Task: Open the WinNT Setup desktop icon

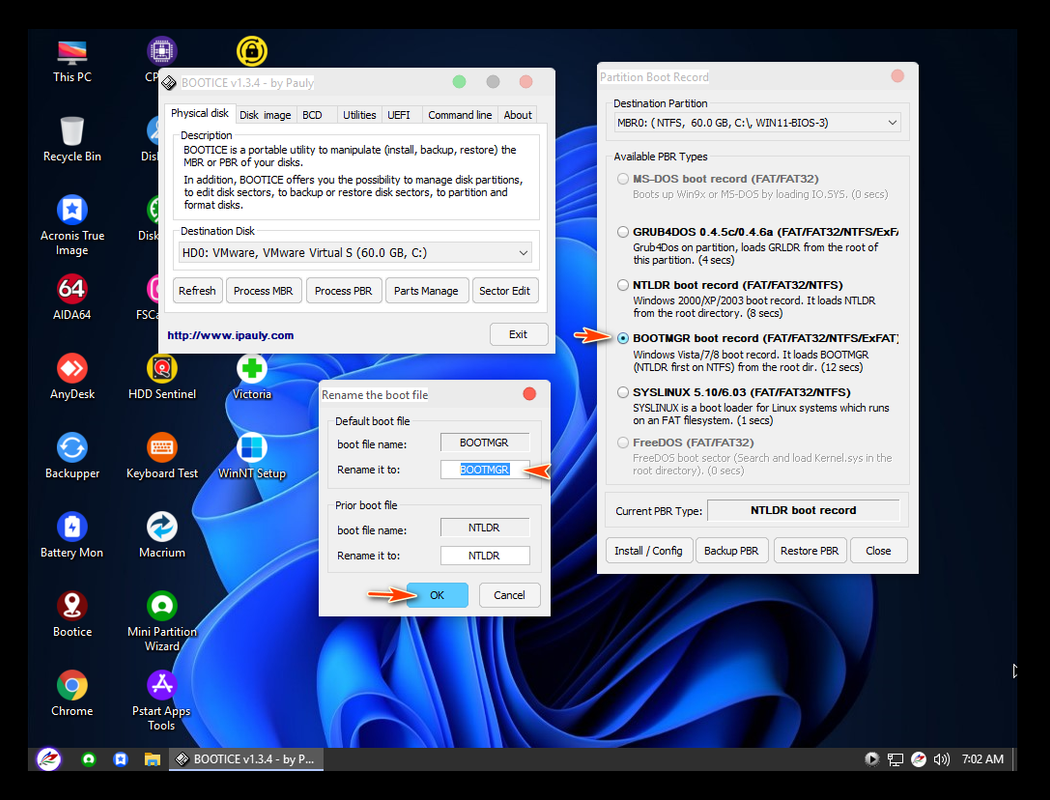Action: tap(252, 456)
